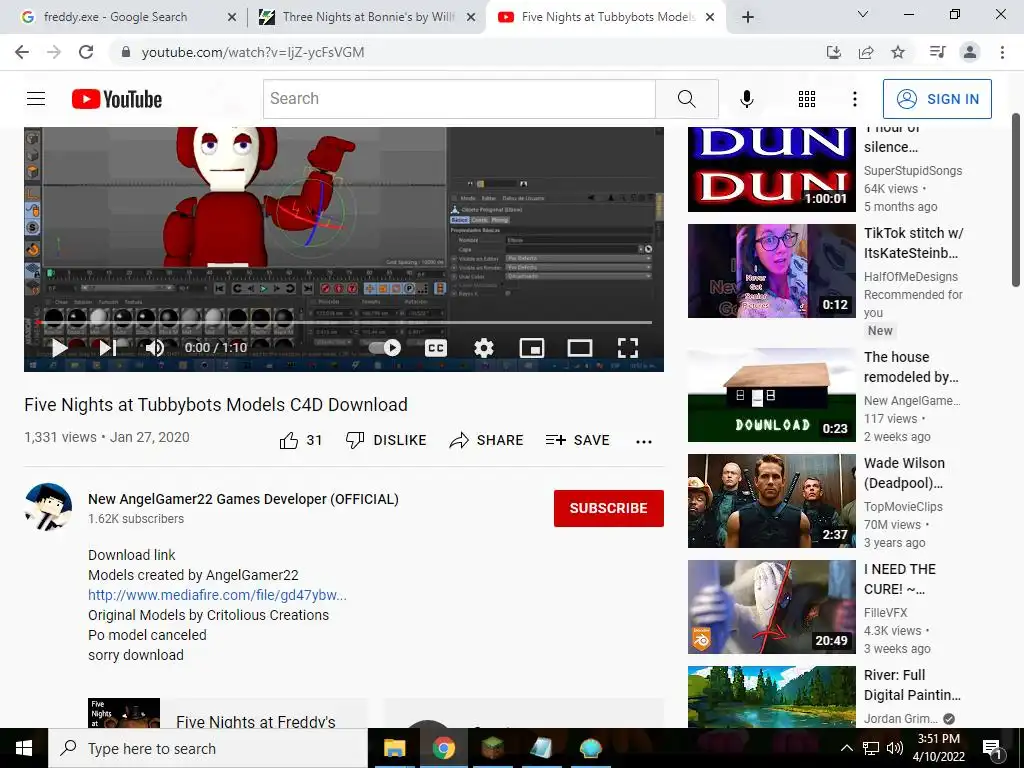Open File Explorer from taskbar
This screenshot has width=1024, height=768.
pos(394,748)
